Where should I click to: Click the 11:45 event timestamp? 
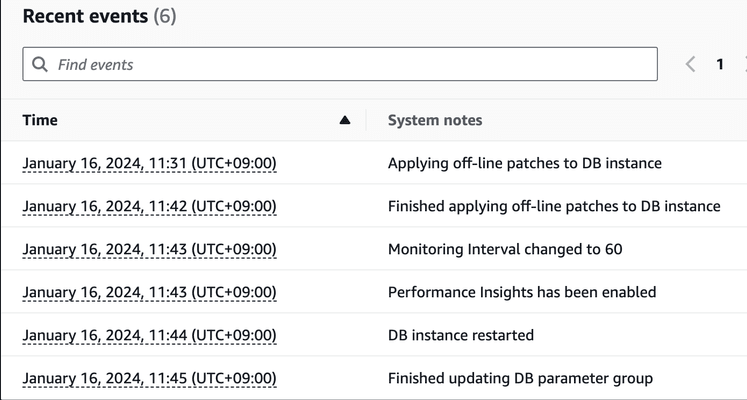coord(149,378)
